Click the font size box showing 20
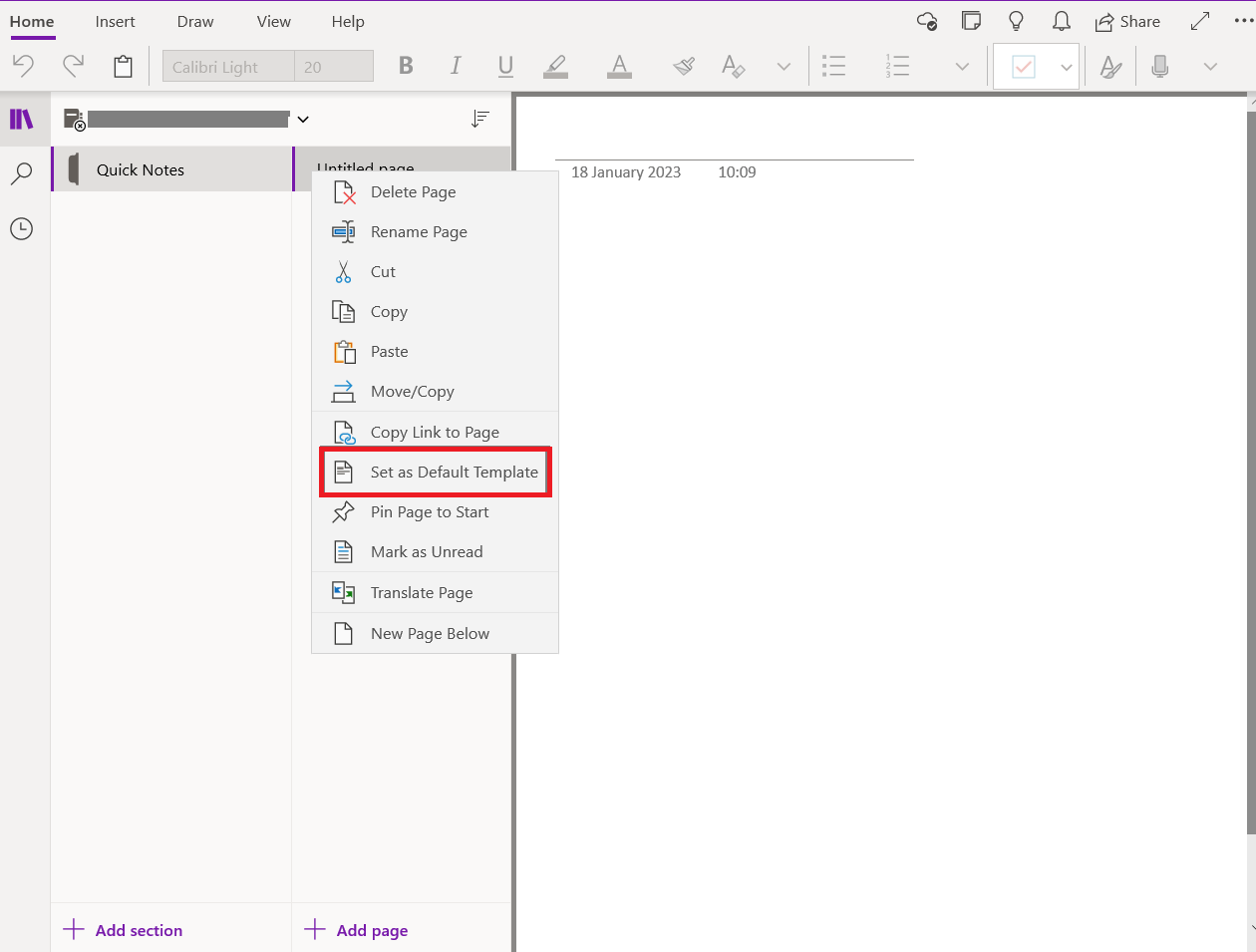 pos(334,67)
